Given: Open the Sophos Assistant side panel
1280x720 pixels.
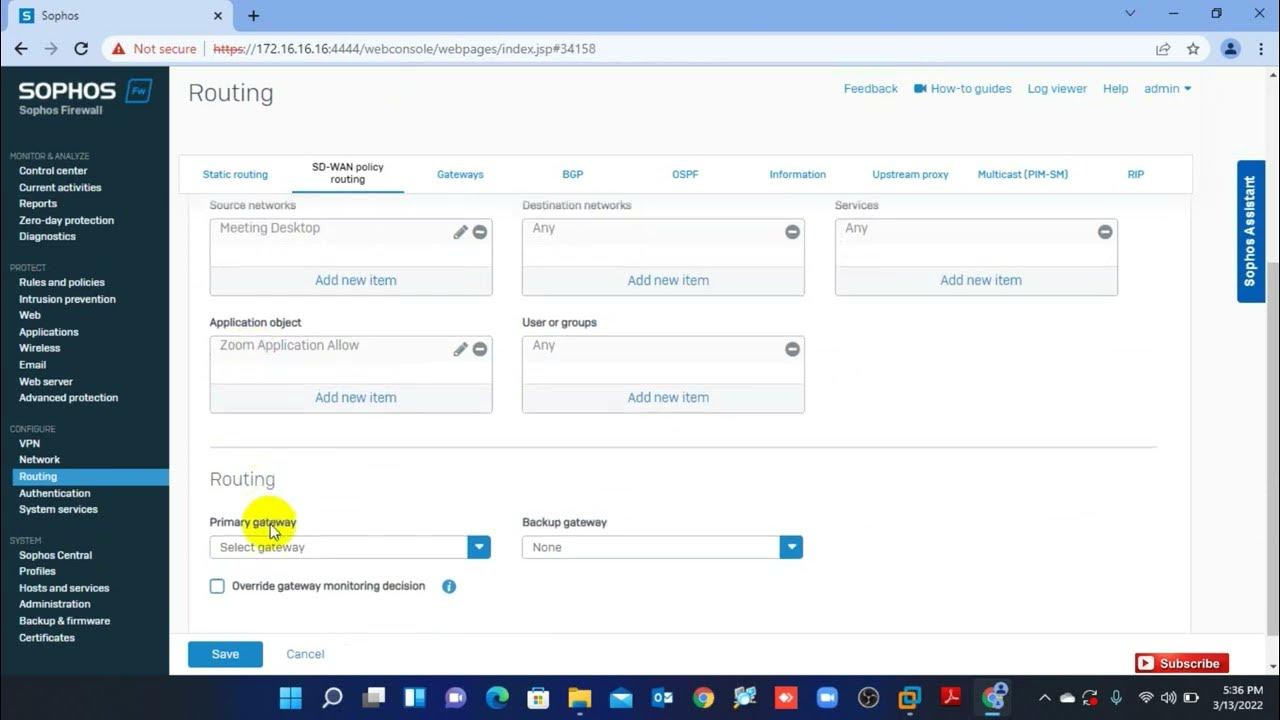Looking at the screenshot, I should [x=1250, y=231].
